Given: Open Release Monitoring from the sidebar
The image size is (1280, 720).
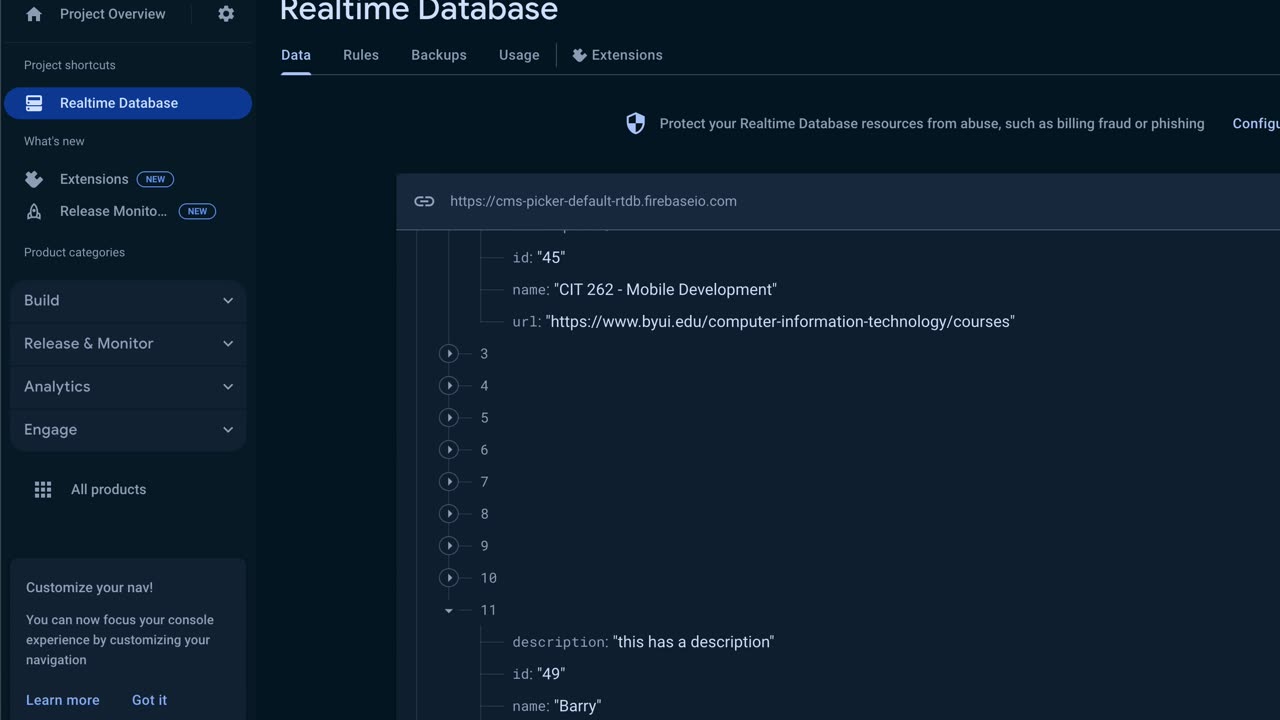Looking at the screenshot, I should 113,211.
